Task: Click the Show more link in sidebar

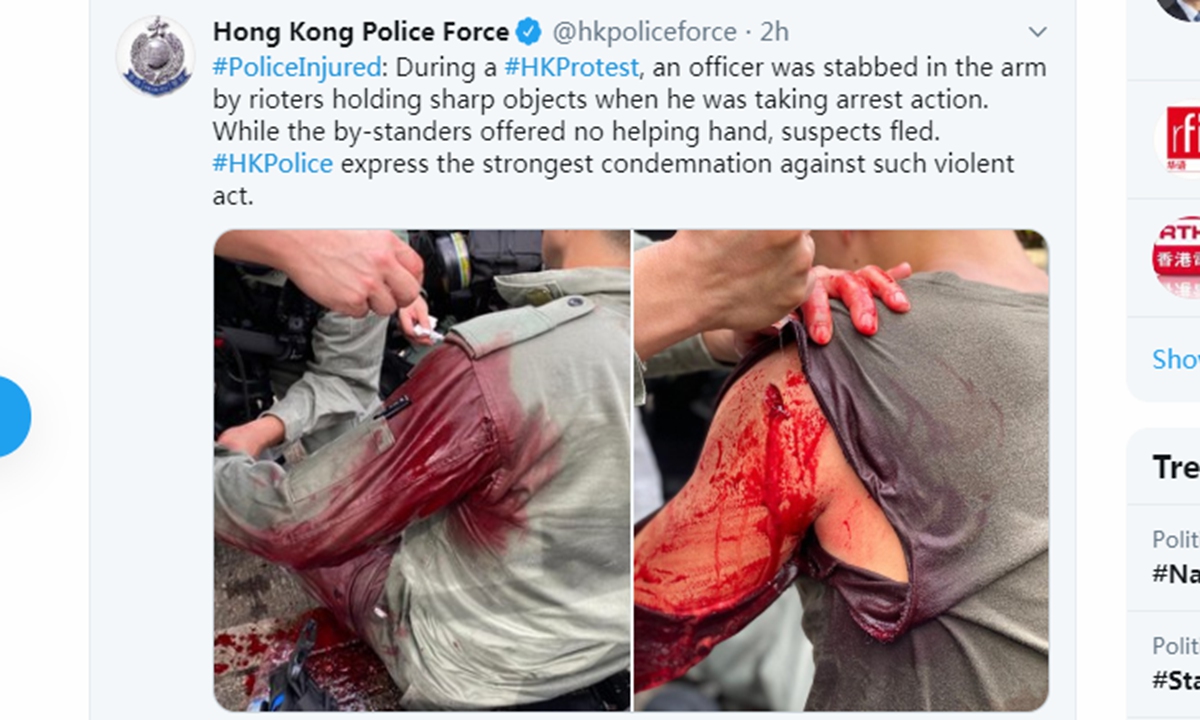Action: pyautogui.click(x=1176, y=359)
